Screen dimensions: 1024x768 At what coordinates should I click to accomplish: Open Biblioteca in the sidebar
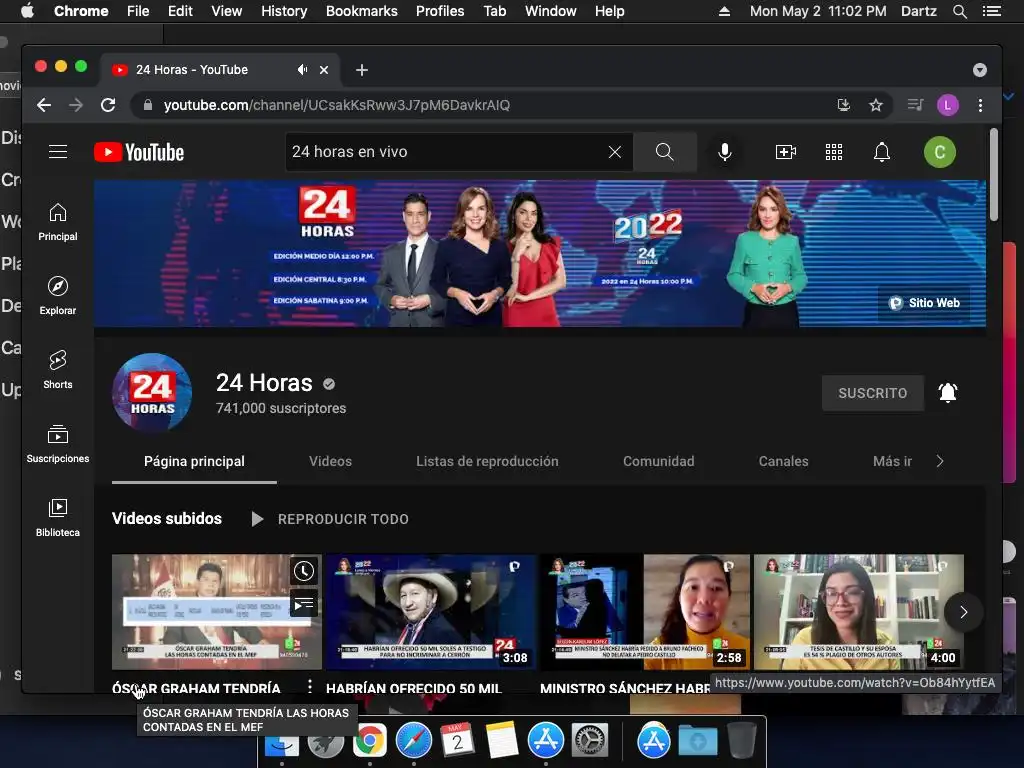click(57, 519)
